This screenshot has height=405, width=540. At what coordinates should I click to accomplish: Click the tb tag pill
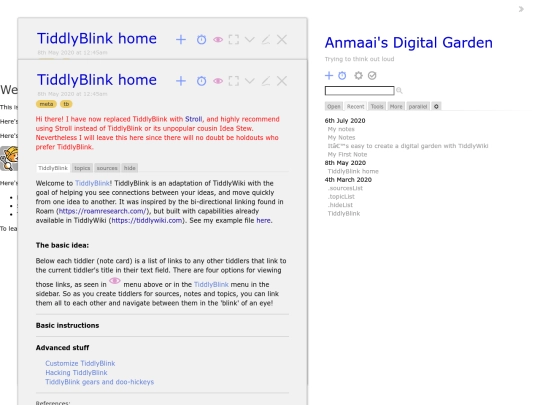66,104
